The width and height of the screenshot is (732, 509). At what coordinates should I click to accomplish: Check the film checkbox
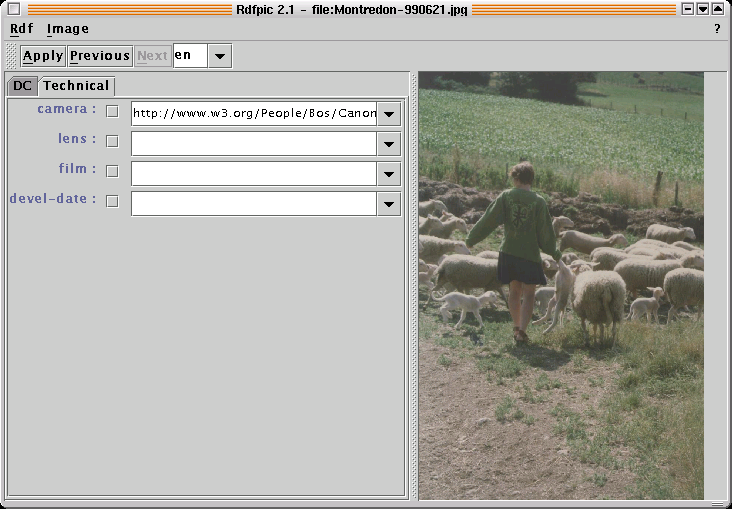point(112,171)
